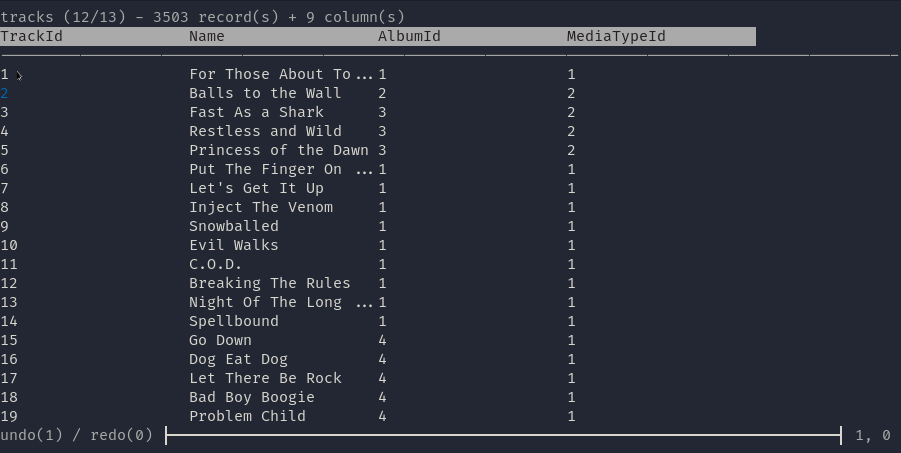Select the AlbumId cell of Go Down row
The width and height of the screenshot is (901, 453).
383,340
